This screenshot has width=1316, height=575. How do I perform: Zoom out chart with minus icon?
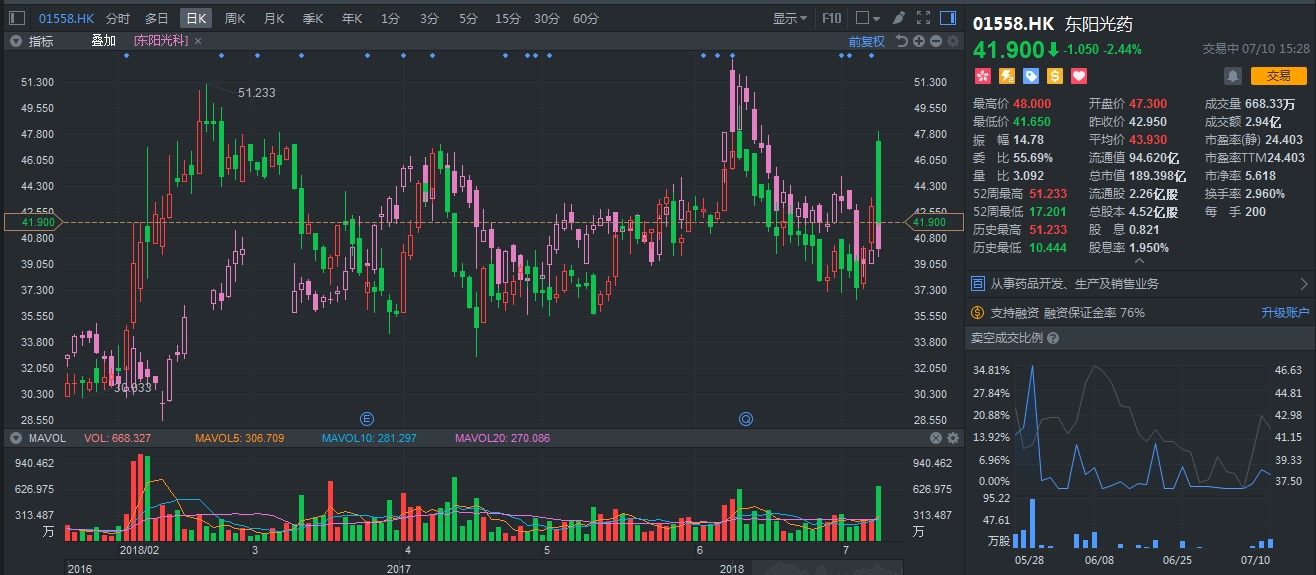pos(935,41)
